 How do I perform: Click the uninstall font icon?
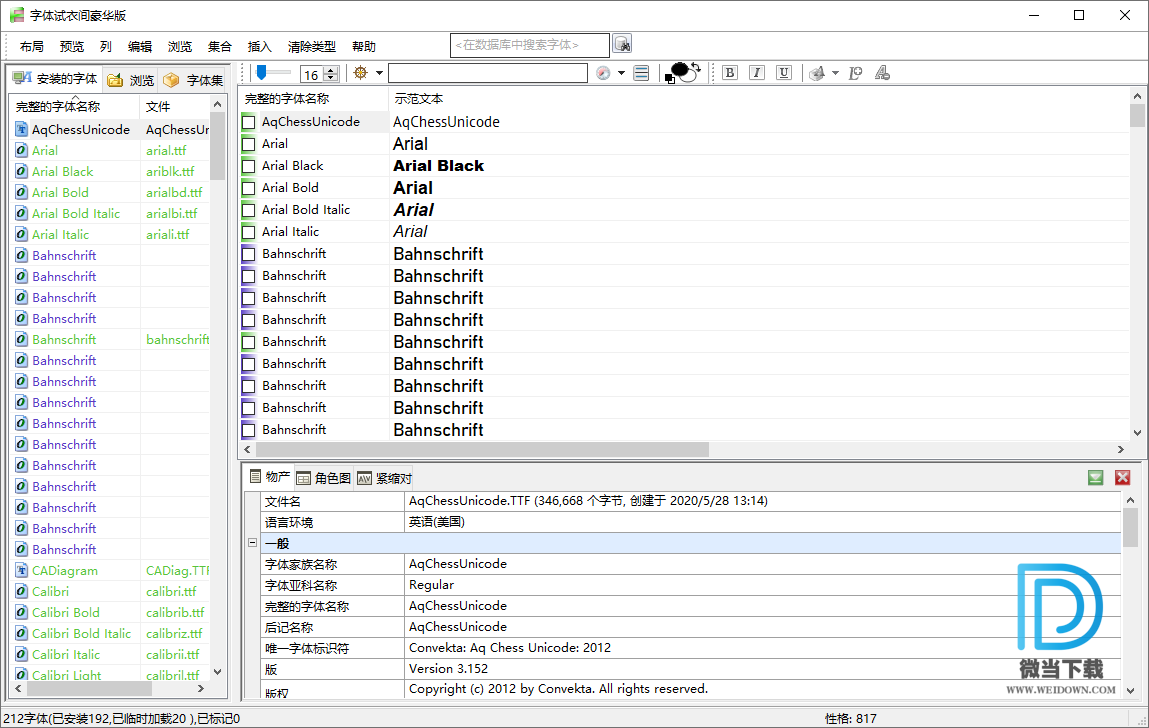(882, 73)
